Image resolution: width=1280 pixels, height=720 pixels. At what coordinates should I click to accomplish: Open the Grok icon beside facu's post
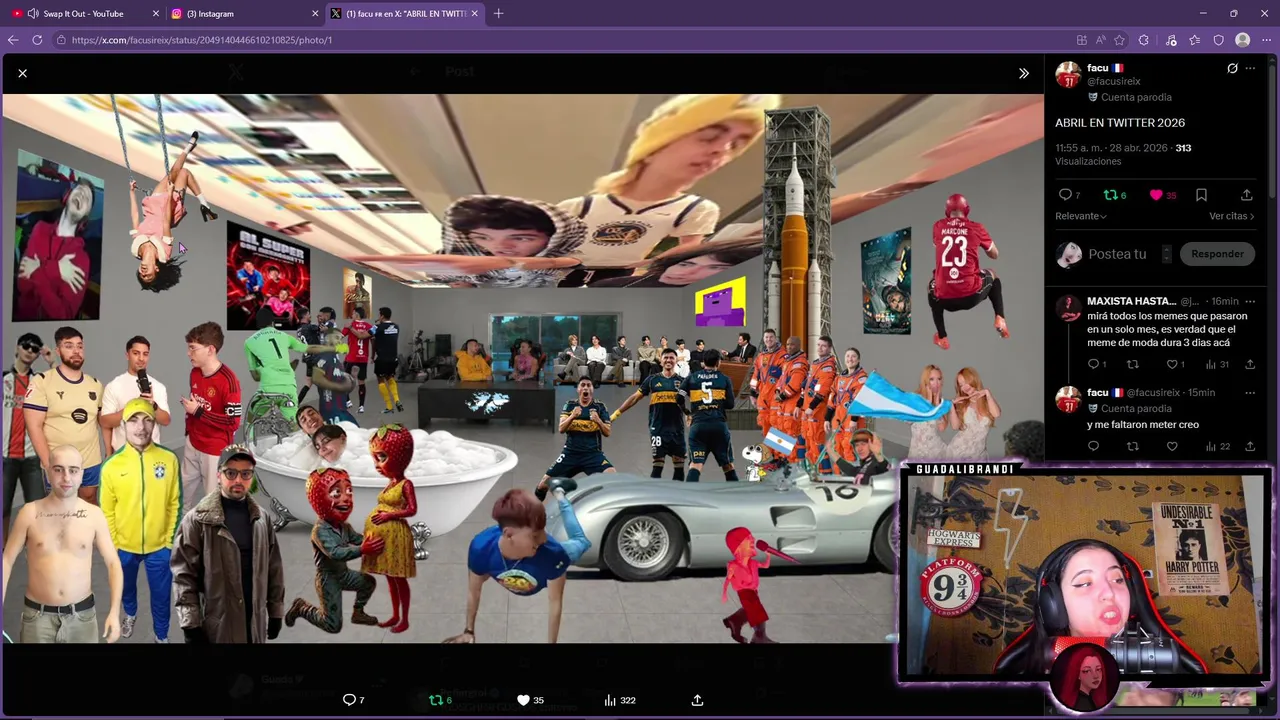point(1232,68)
